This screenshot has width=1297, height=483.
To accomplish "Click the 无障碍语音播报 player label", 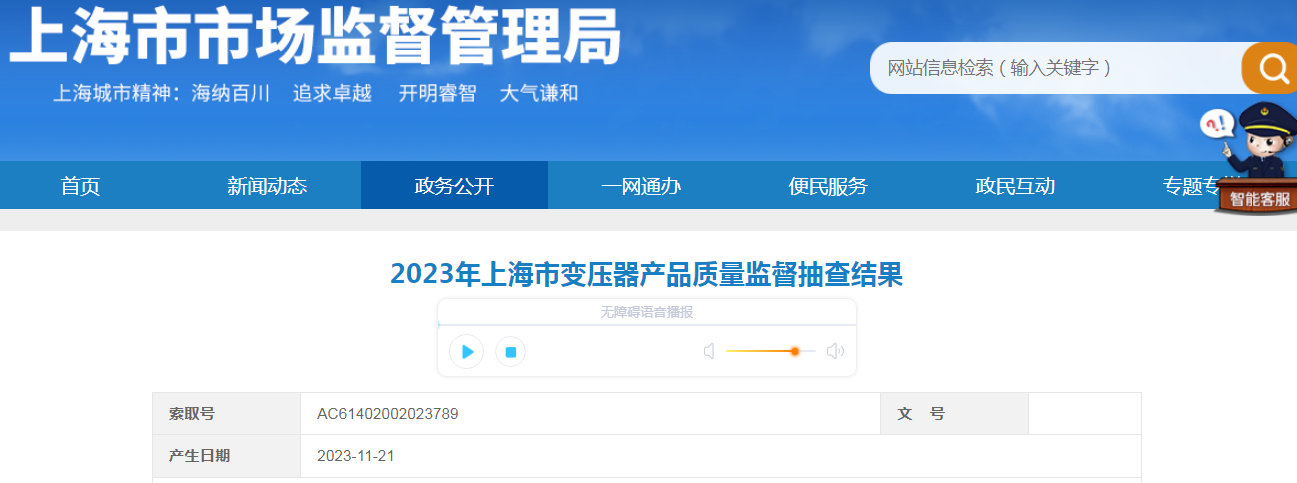I will (x=646, y=312).
